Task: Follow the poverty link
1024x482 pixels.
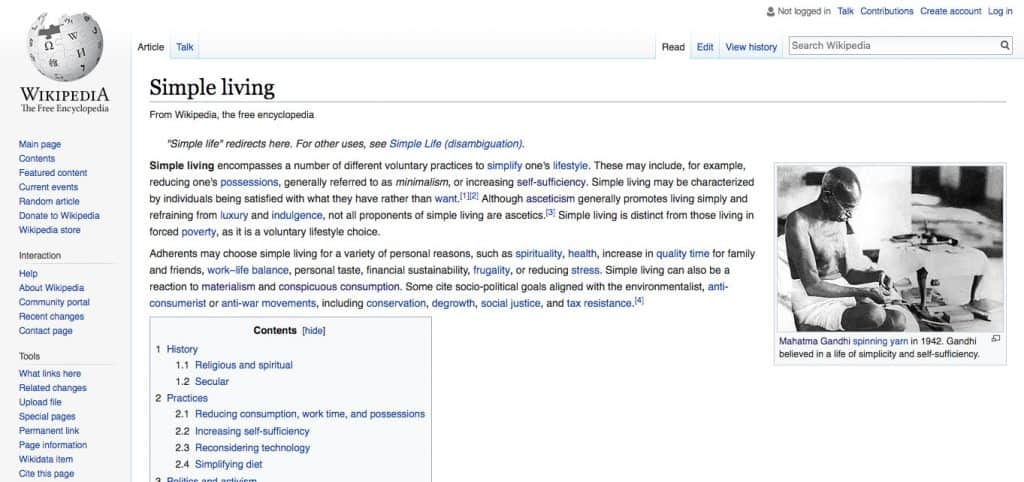Action: (x=199, y=232)
